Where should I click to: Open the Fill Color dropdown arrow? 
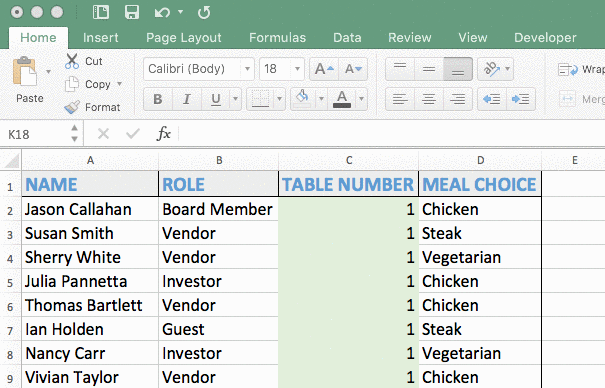321,99
